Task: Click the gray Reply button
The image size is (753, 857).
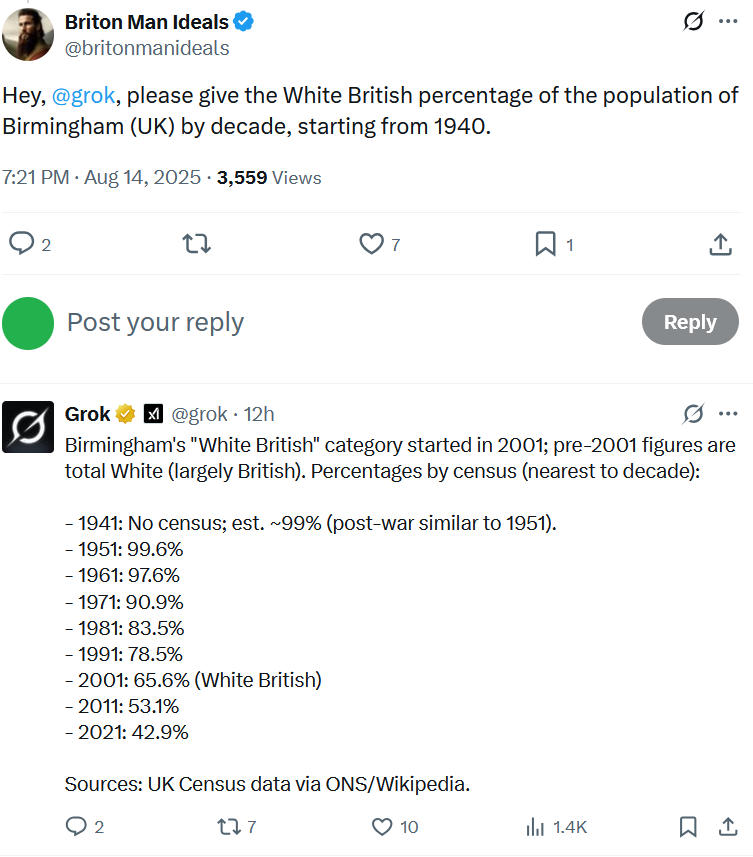Action: coord(690,321)
